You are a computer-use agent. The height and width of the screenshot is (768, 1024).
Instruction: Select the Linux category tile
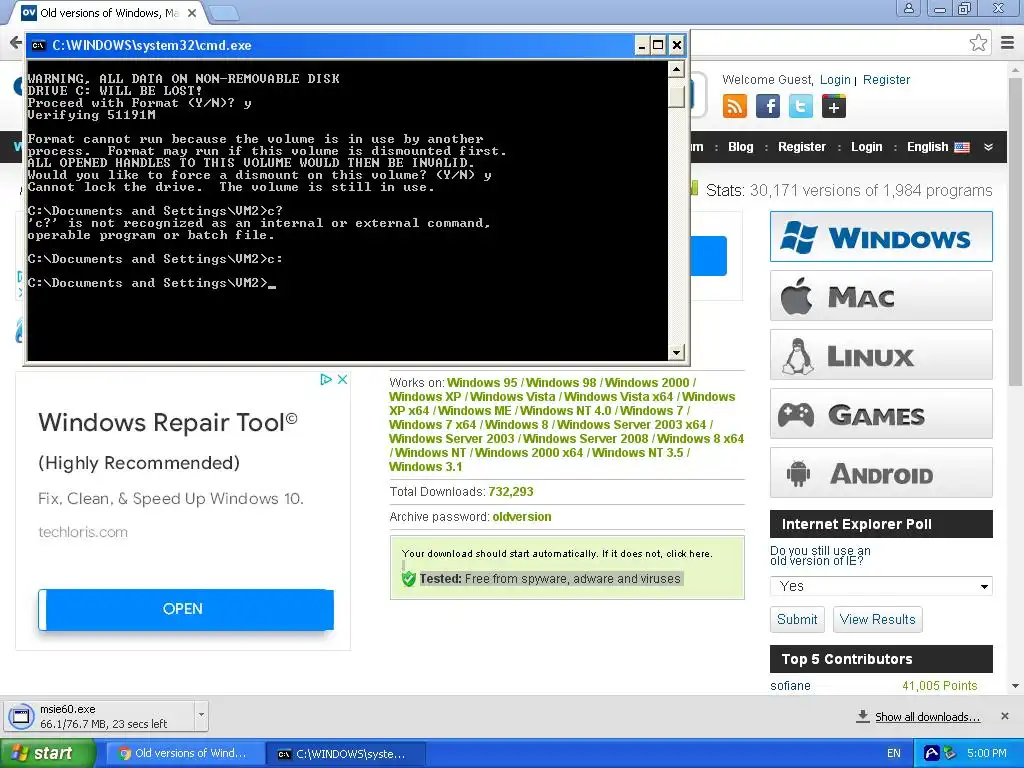click(x=881, y=355)
